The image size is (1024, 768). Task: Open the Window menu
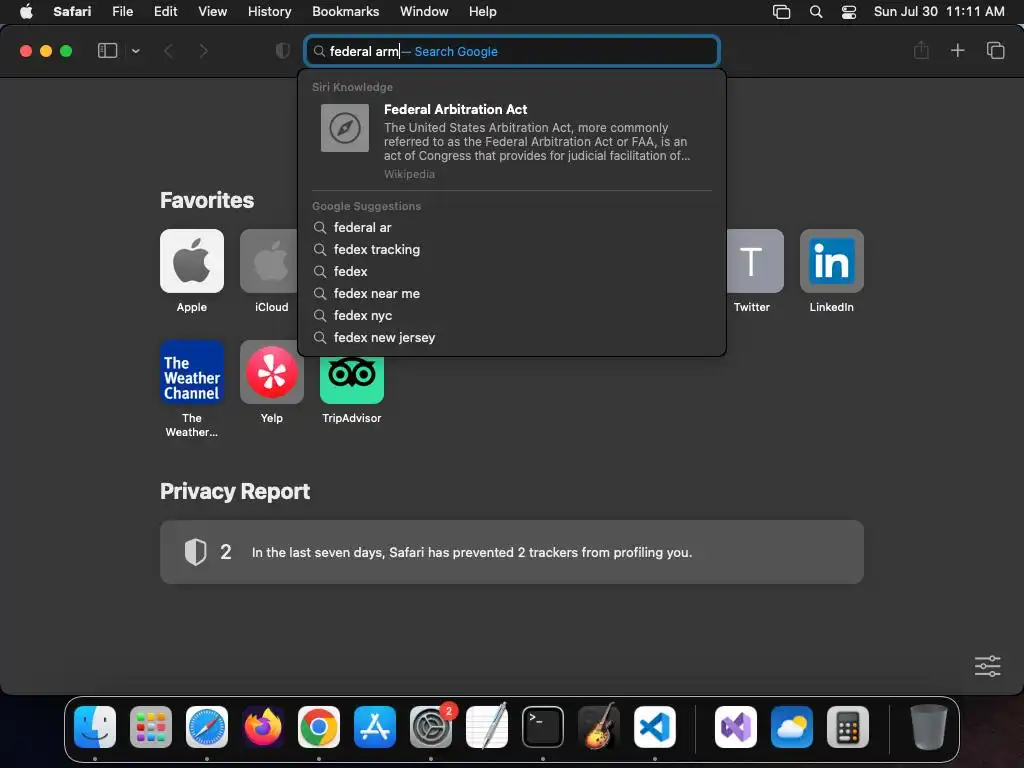point(424,12)
